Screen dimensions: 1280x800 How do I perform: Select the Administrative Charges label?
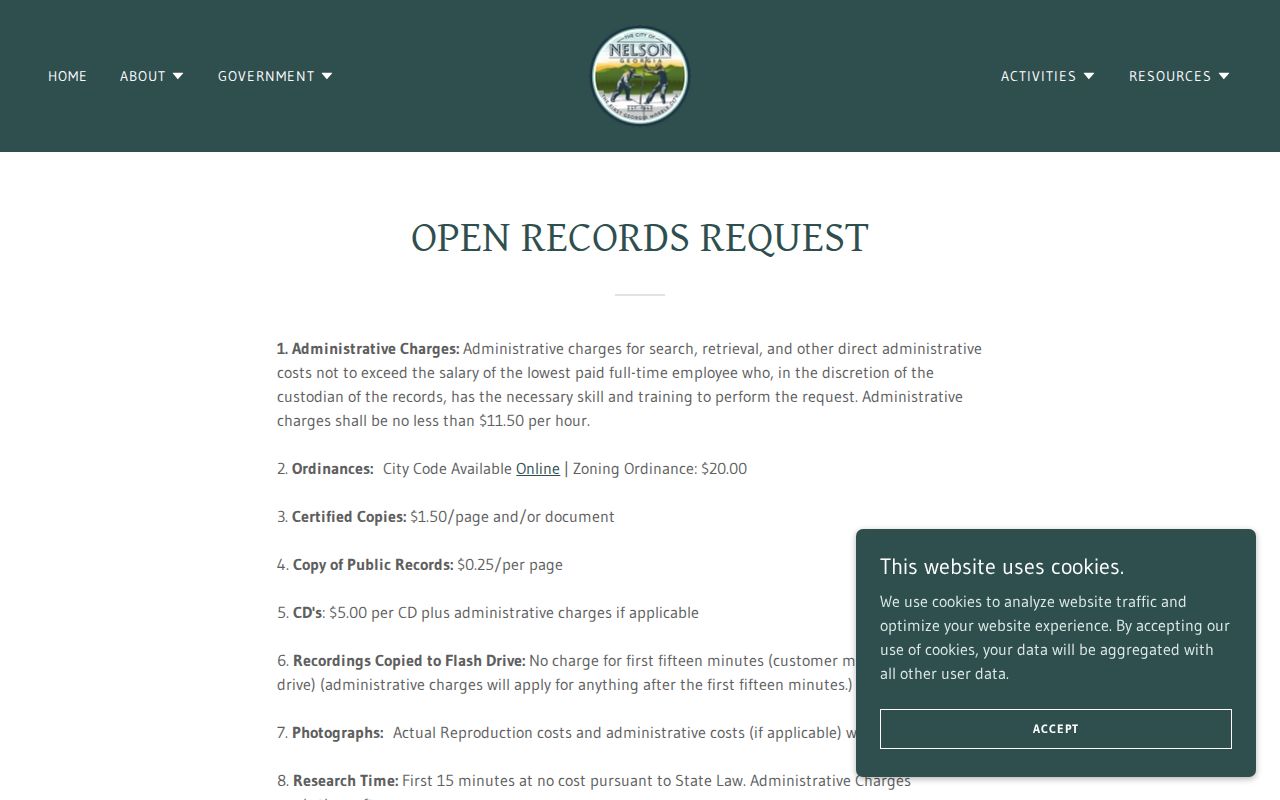coord(375,349)
